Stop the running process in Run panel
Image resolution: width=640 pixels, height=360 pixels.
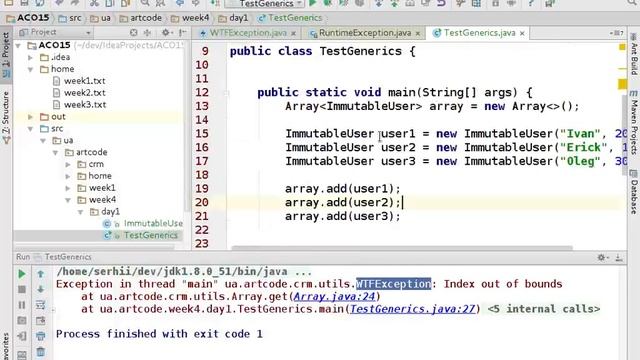(x=22, y=289)
